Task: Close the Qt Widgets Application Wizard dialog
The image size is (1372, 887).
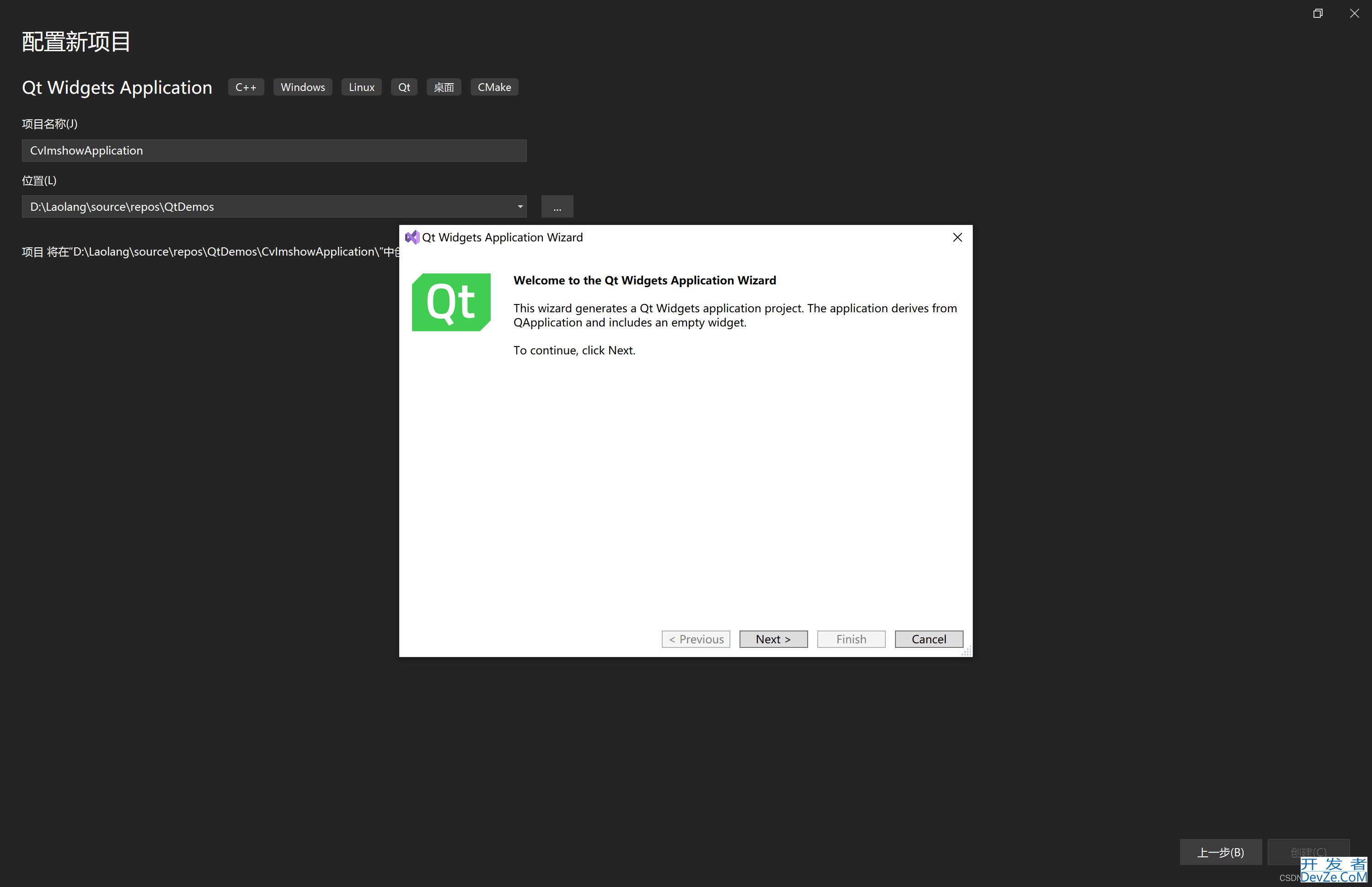Action: (957, 237)
